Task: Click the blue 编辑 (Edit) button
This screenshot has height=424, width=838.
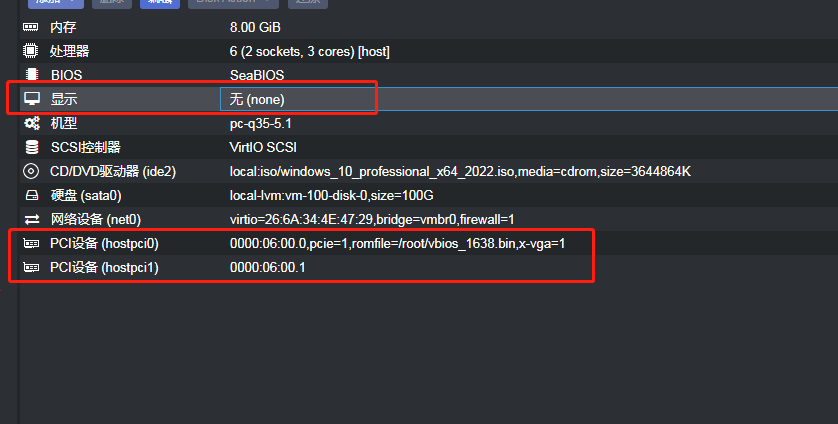Action: click(160, 3)
